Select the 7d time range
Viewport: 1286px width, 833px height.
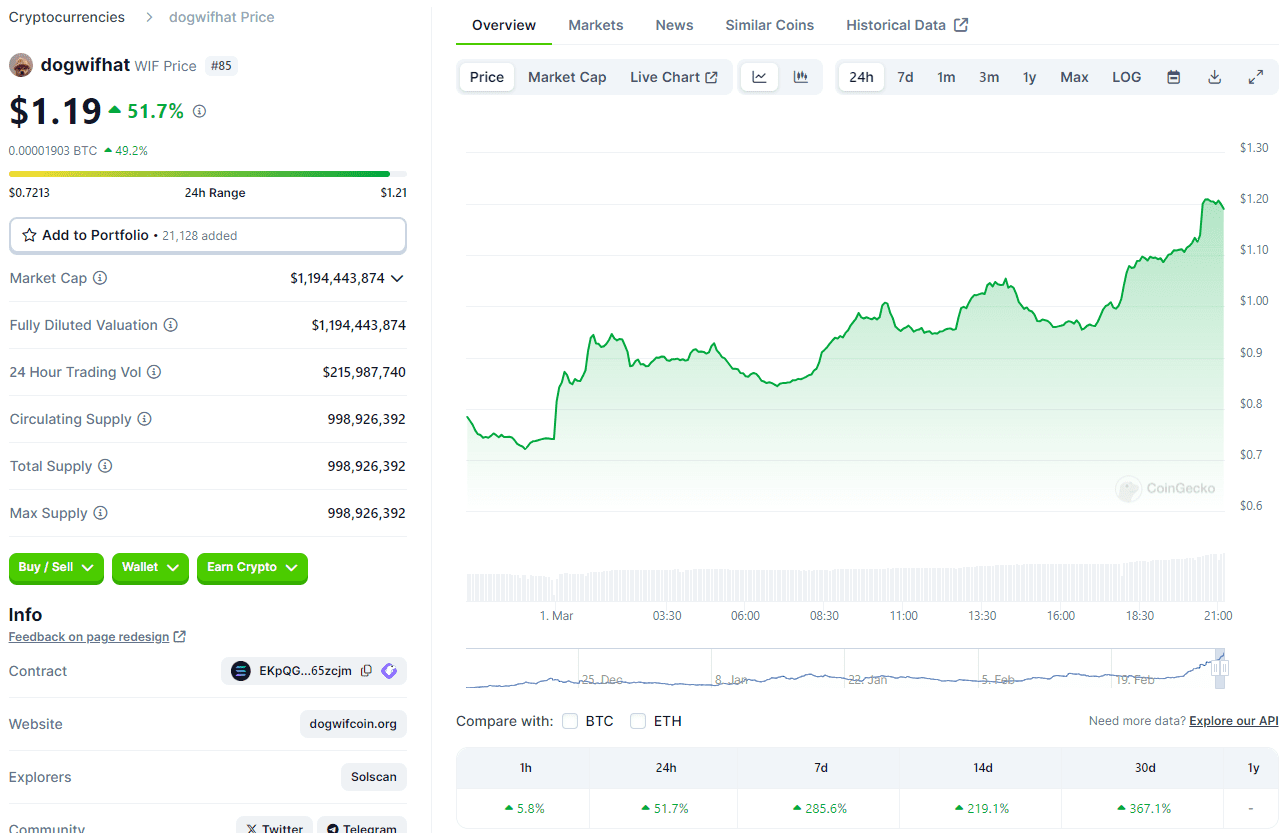point(905,77)
